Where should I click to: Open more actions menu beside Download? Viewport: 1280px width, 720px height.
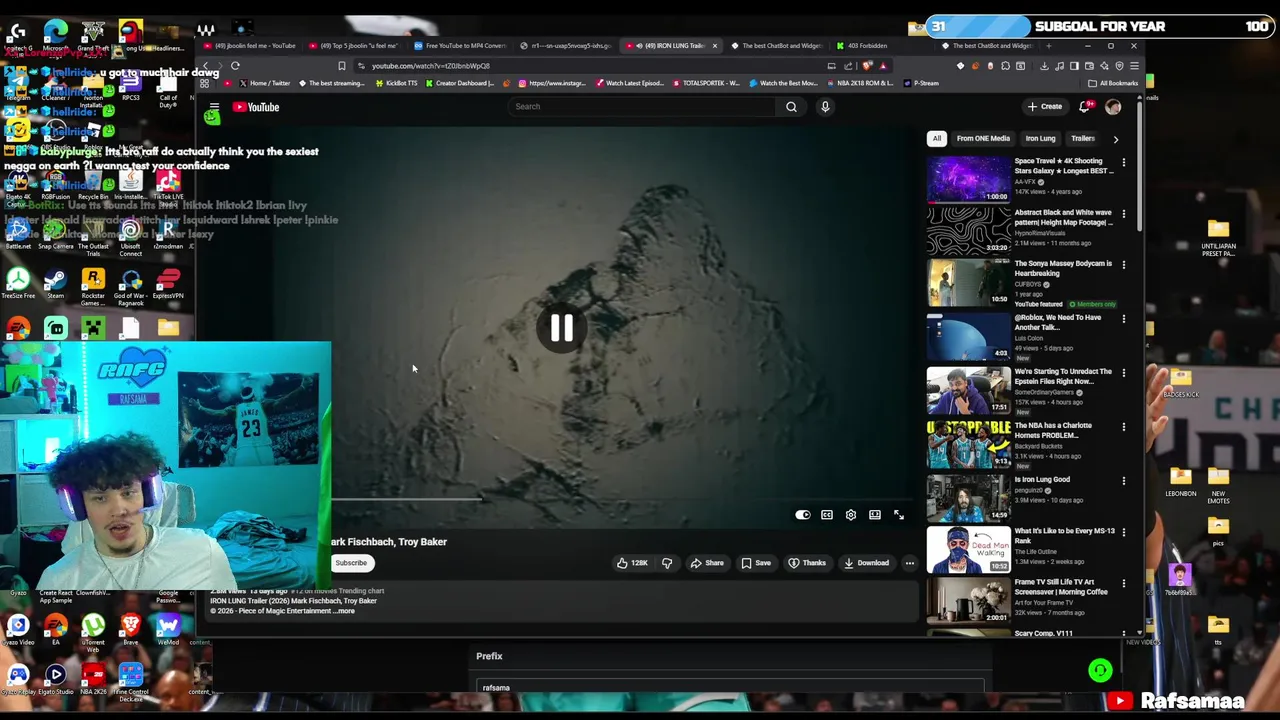(x=909, y=563)
